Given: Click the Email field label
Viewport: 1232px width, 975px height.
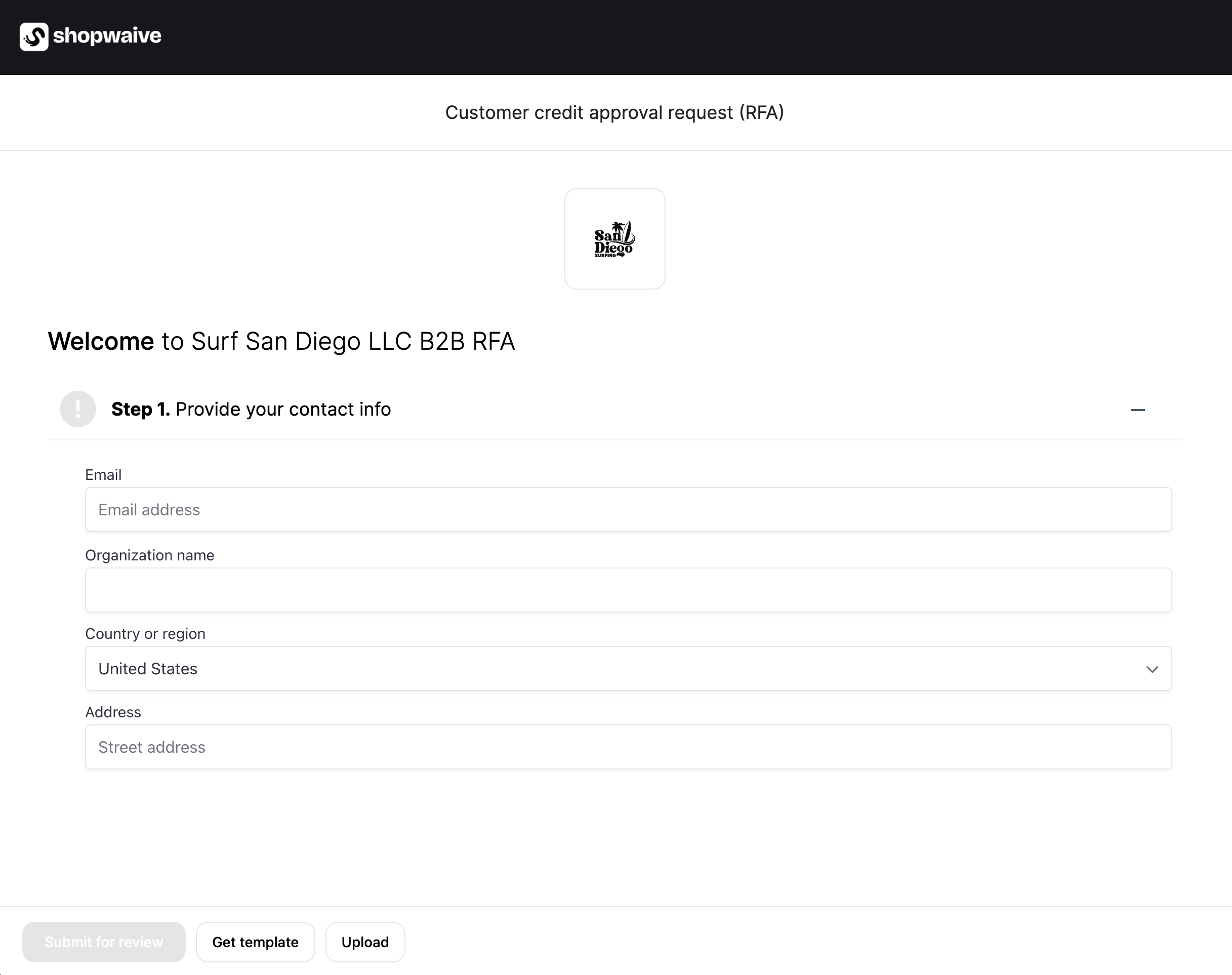Looking at the screenshot, I should (x=103, y=475).
